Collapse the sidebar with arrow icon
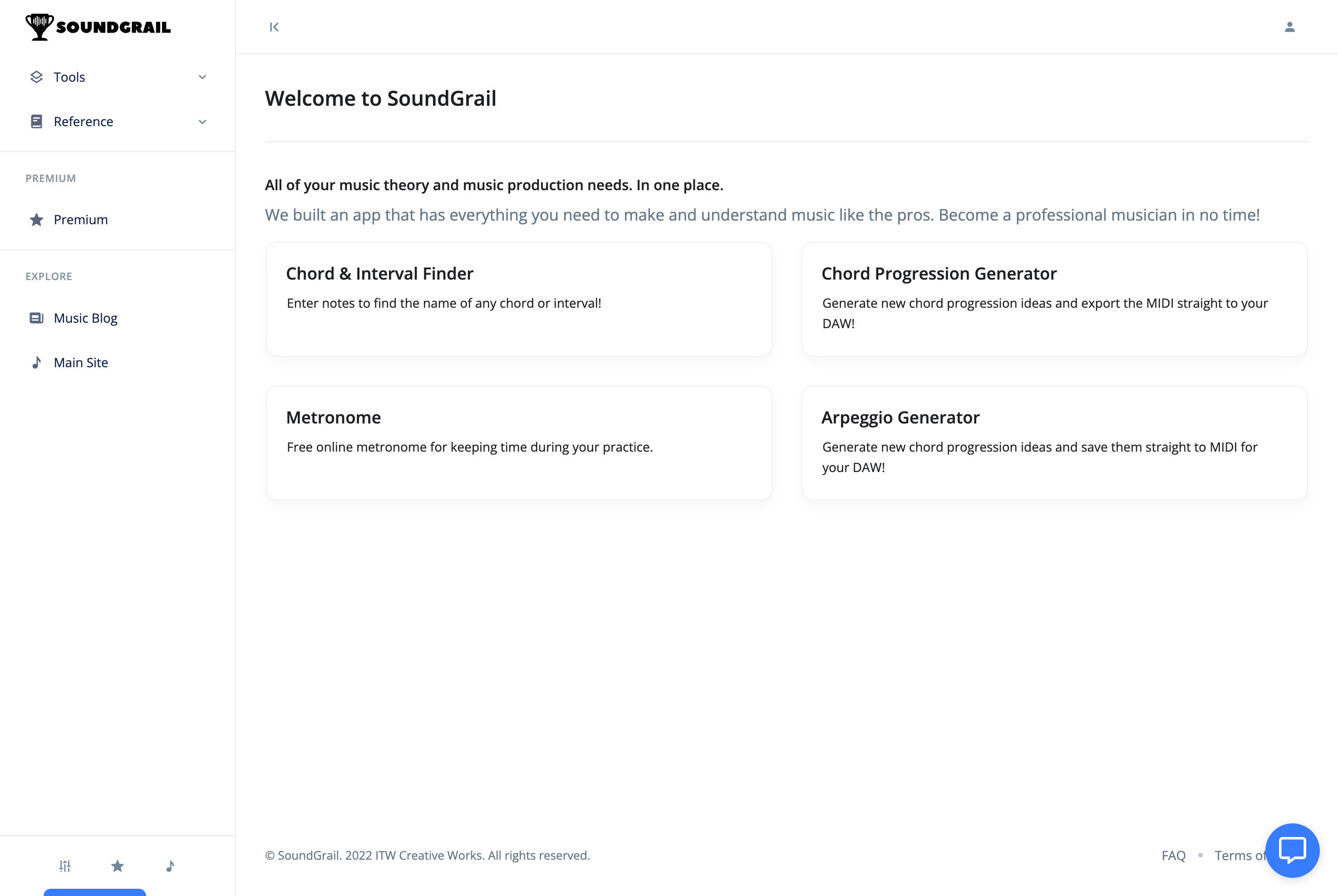Viewport: 1338px width, 896px height. pyautogui.click(x=274, y=27)
